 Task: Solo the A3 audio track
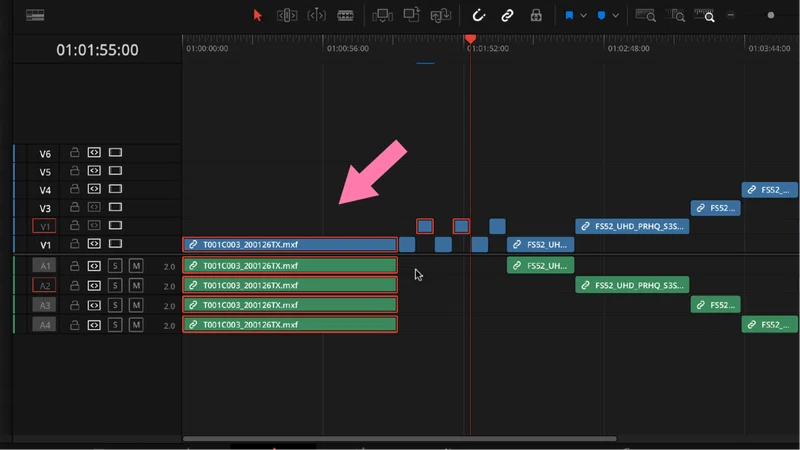pyautogui.click(x=115, y=305)
